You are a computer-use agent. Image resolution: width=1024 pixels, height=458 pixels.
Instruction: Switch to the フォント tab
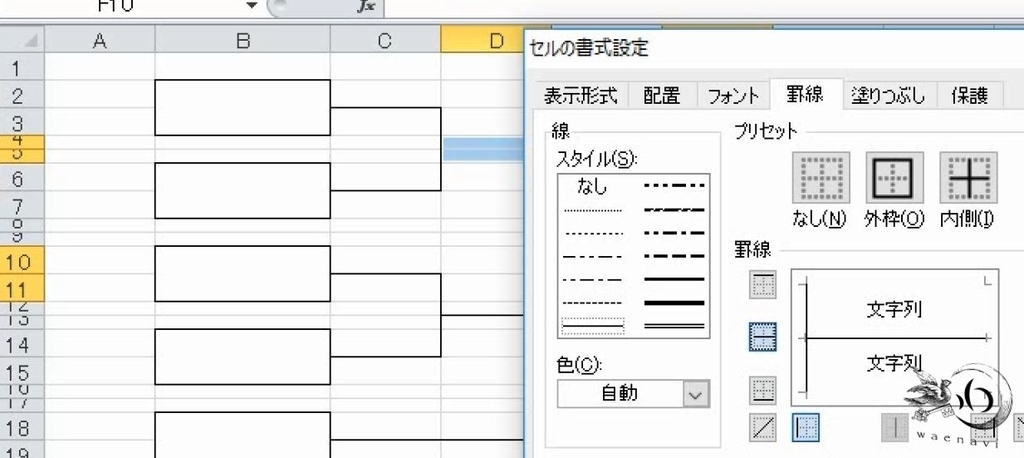point(734,96)
